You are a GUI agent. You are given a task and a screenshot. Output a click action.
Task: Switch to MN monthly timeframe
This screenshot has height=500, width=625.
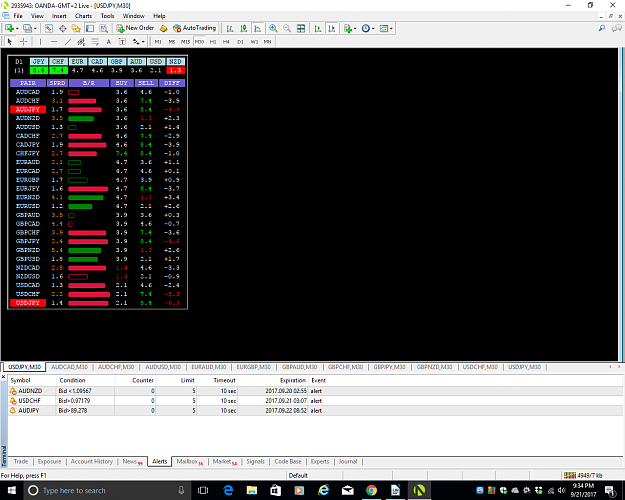point(267,41)
